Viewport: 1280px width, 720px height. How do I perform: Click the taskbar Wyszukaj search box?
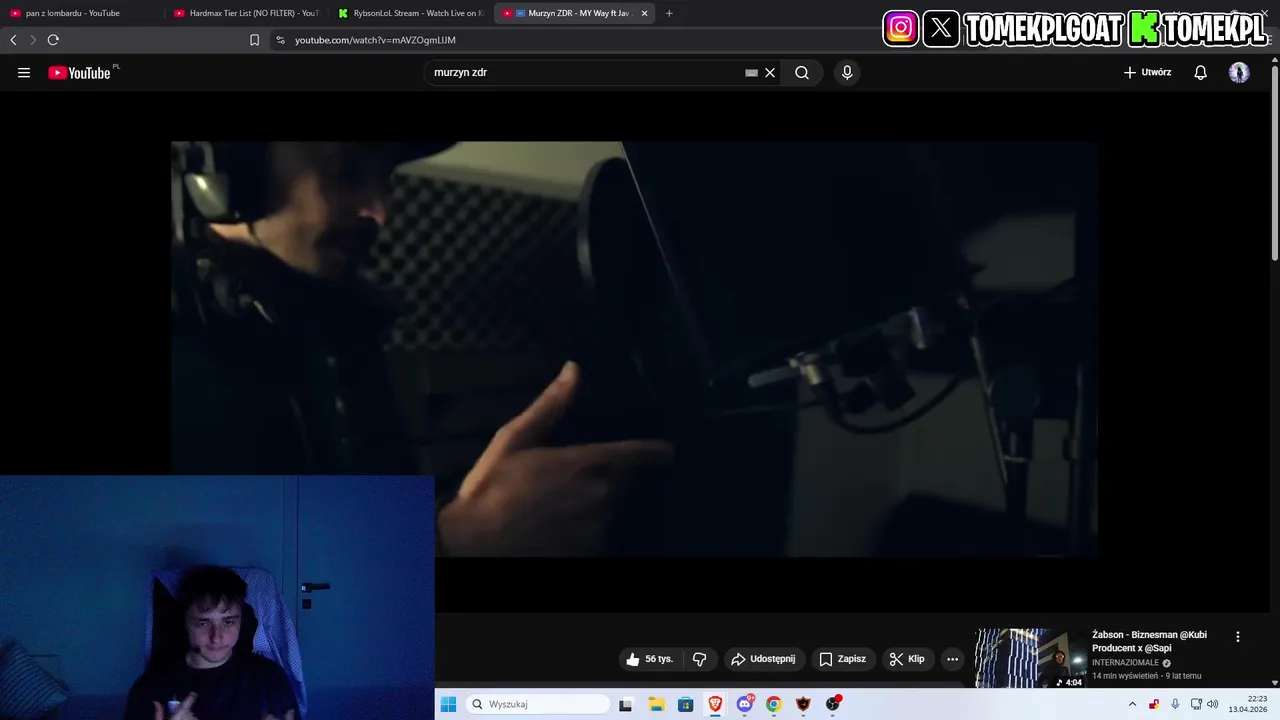point(538,704)
